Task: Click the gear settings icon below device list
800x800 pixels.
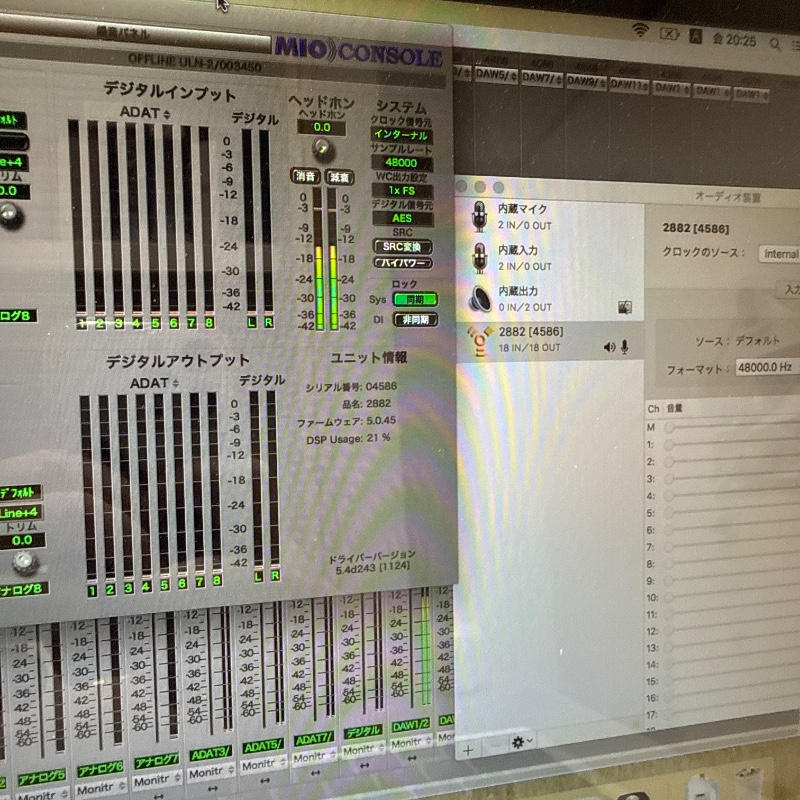Action: tap(520, 741)
